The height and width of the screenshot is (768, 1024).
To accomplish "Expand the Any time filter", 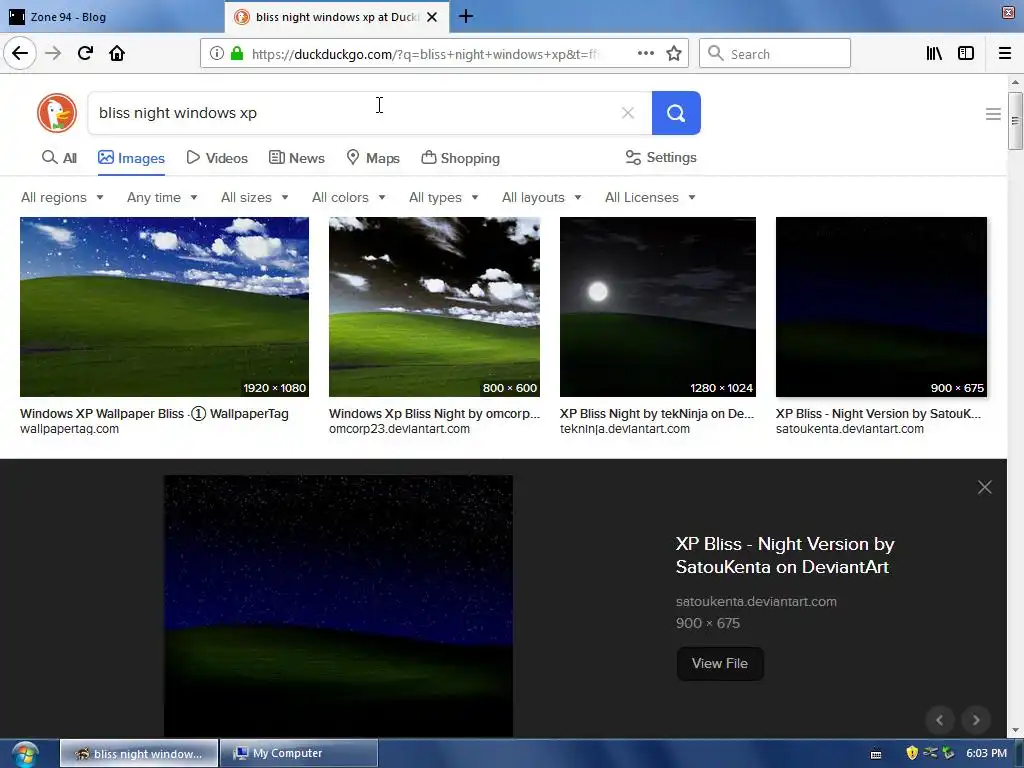I will click(162, 197).
